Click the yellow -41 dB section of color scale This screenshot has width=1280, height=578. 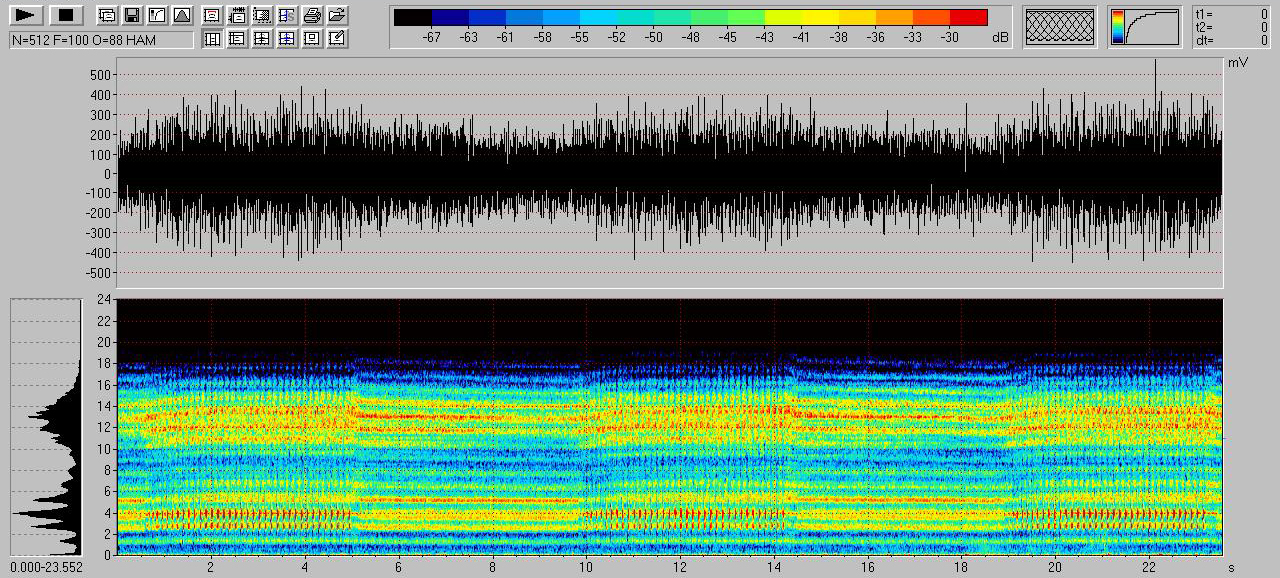point(801,17)
